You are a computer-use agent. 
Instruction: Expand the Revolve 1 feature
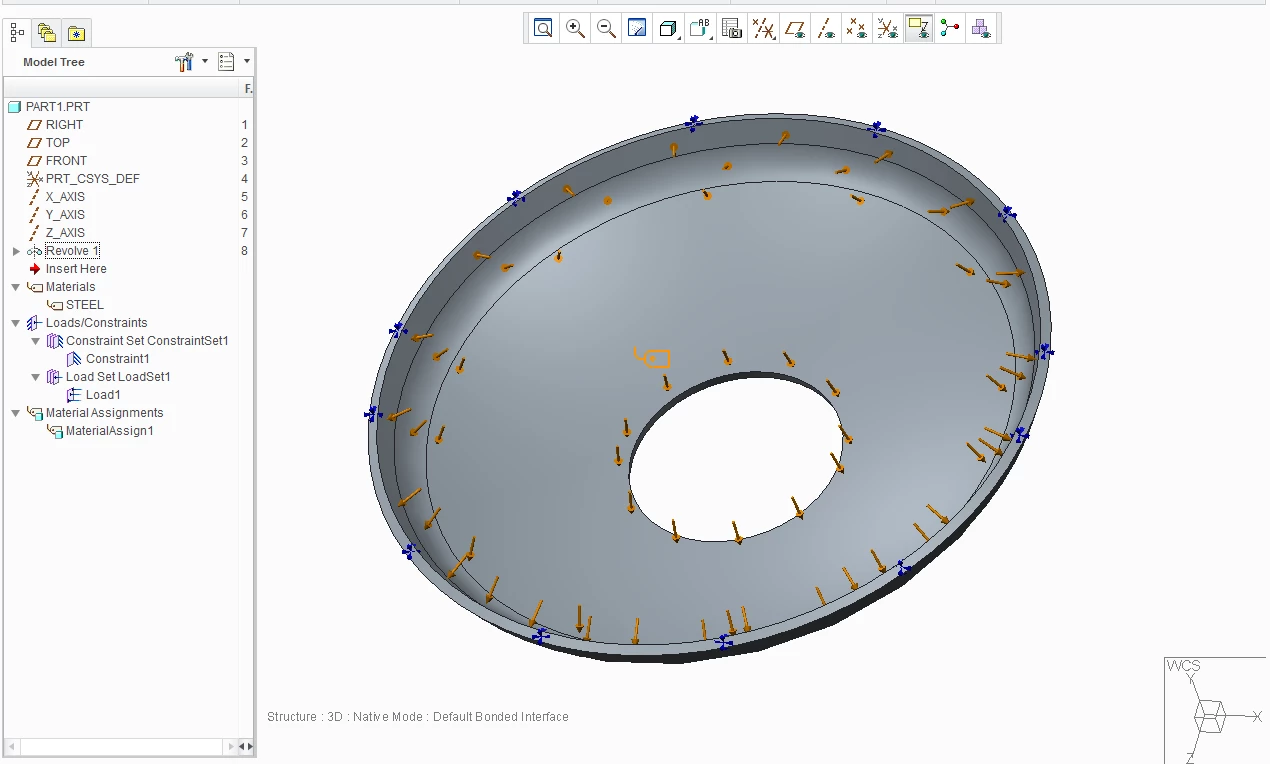click(16, 251)
